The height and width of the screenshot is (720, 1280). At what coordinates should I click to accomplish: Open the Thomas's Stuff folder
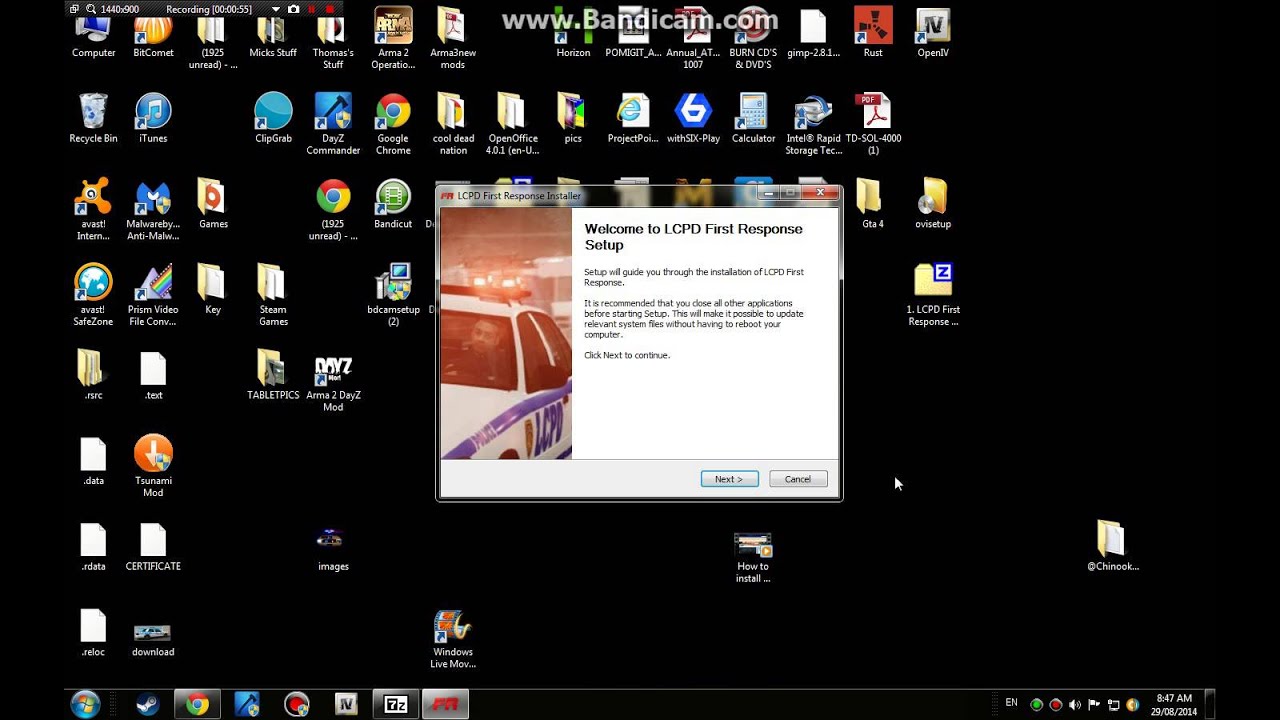coord(333,42)
